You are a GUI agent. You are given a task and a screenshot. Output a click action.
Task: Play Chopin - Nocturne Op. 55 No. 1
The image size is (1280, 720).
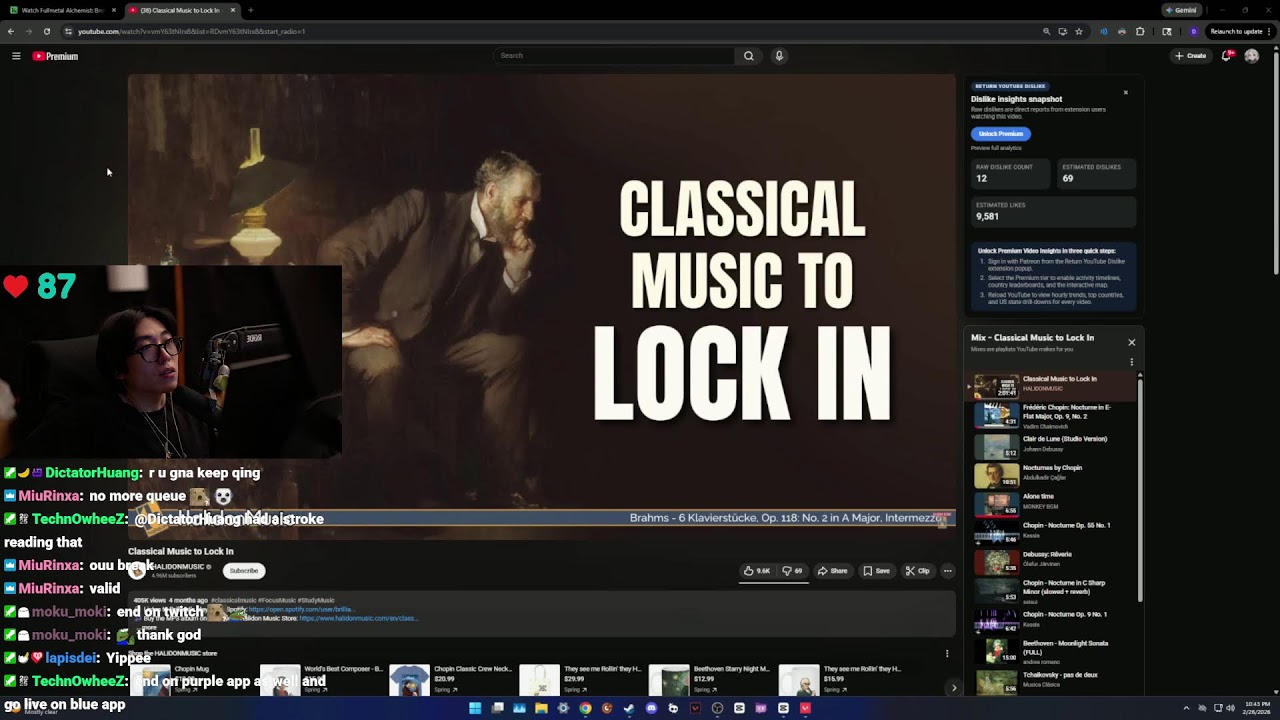coord(1054,532)
